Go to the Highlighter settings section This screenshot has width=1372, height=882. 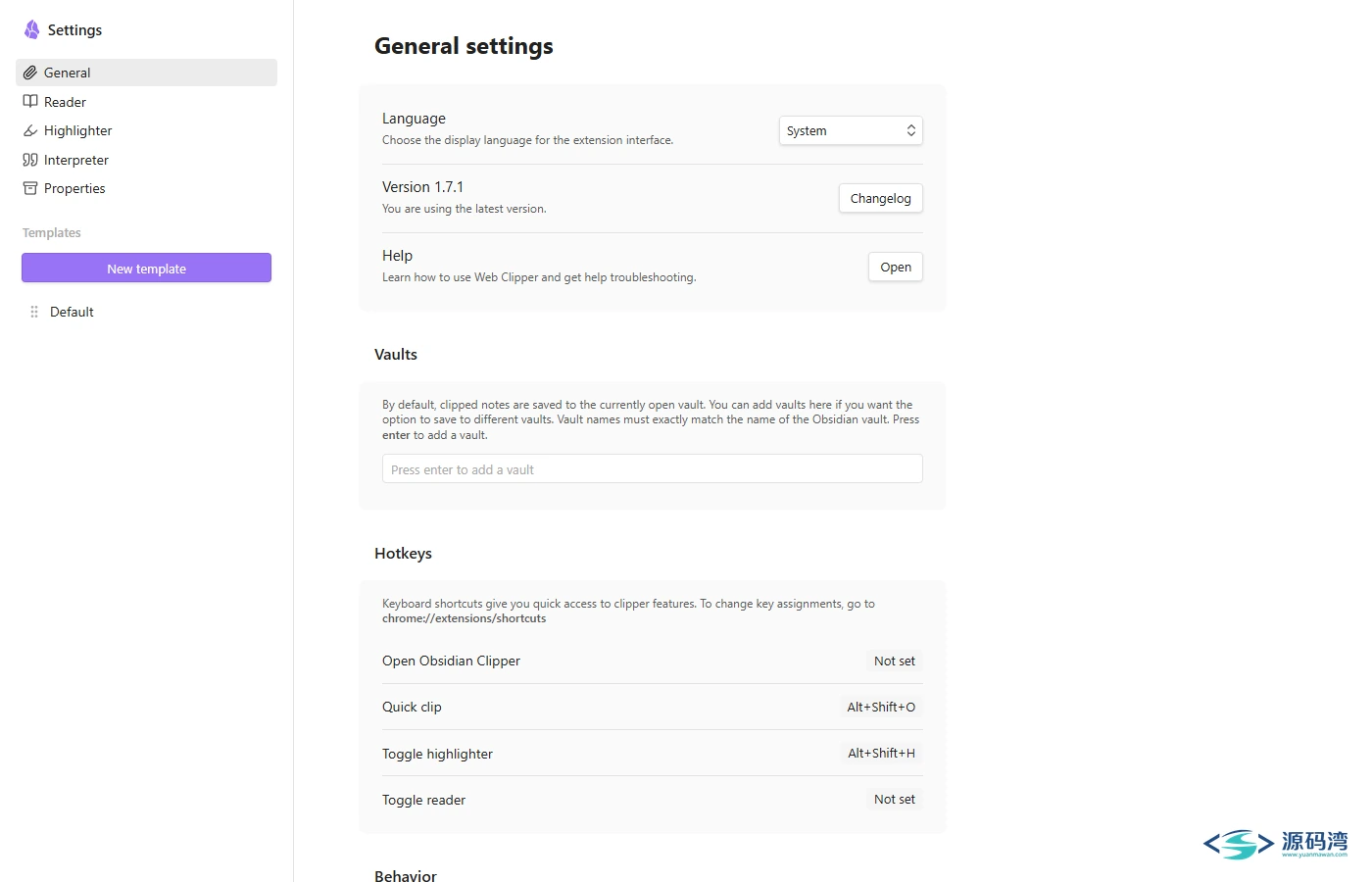[x=146, y=130]
